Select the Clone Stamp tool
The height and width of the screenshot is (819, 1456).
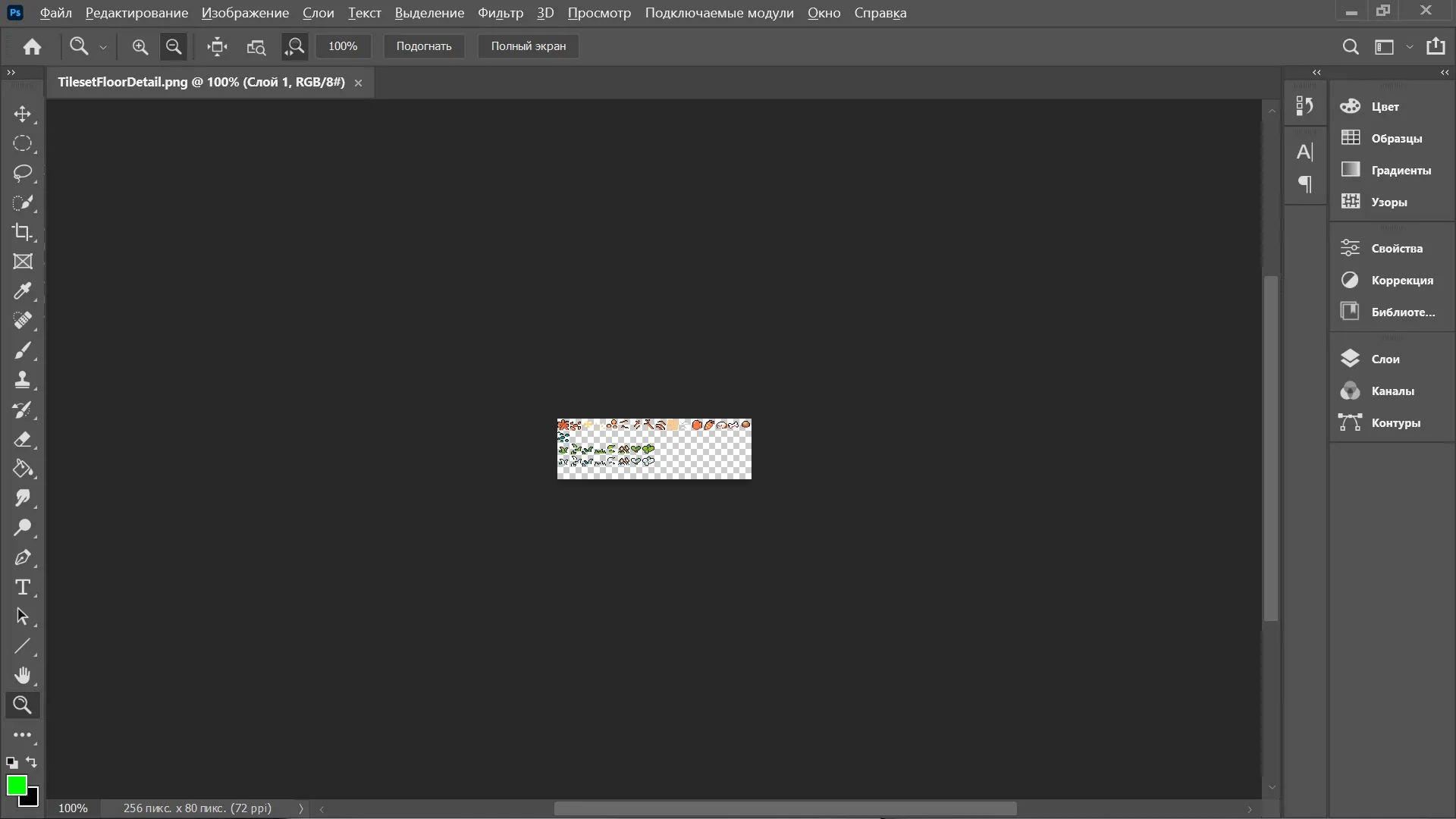pos(23,380)
